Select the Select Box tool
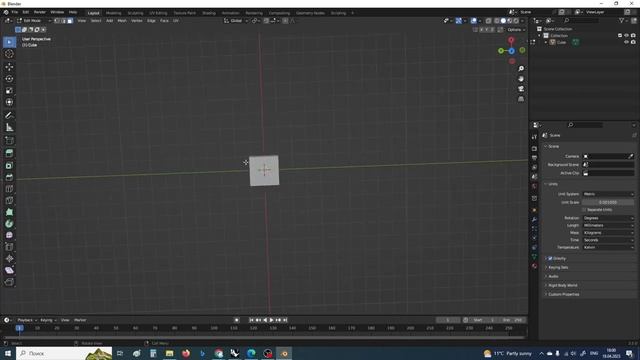Screen dimensions: 640x360 pos(9,42)
